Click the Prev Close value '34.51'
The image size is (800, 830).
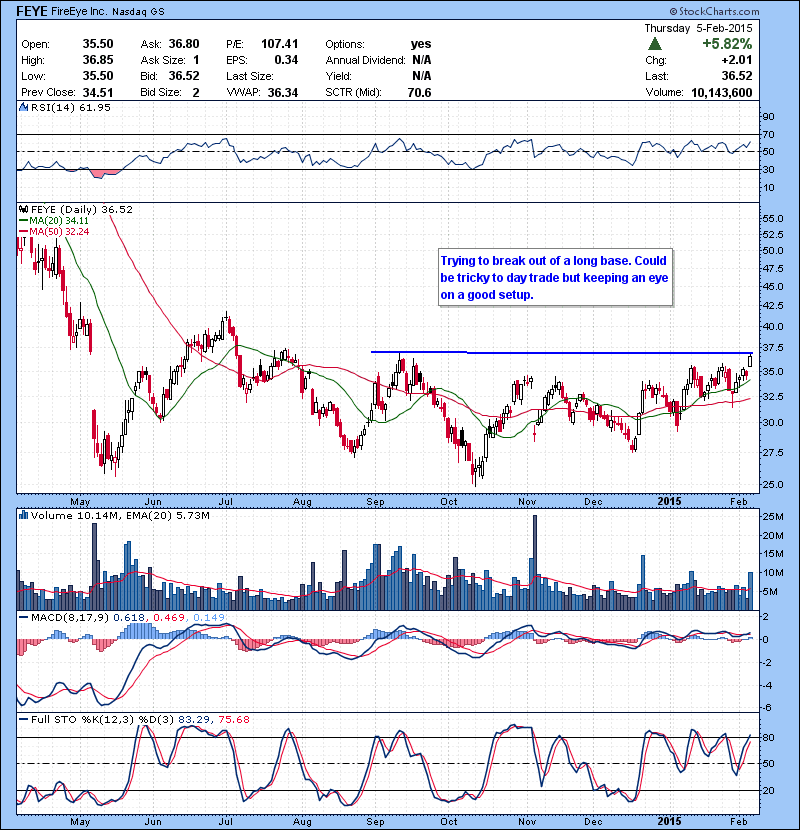[x=98, y=93]
